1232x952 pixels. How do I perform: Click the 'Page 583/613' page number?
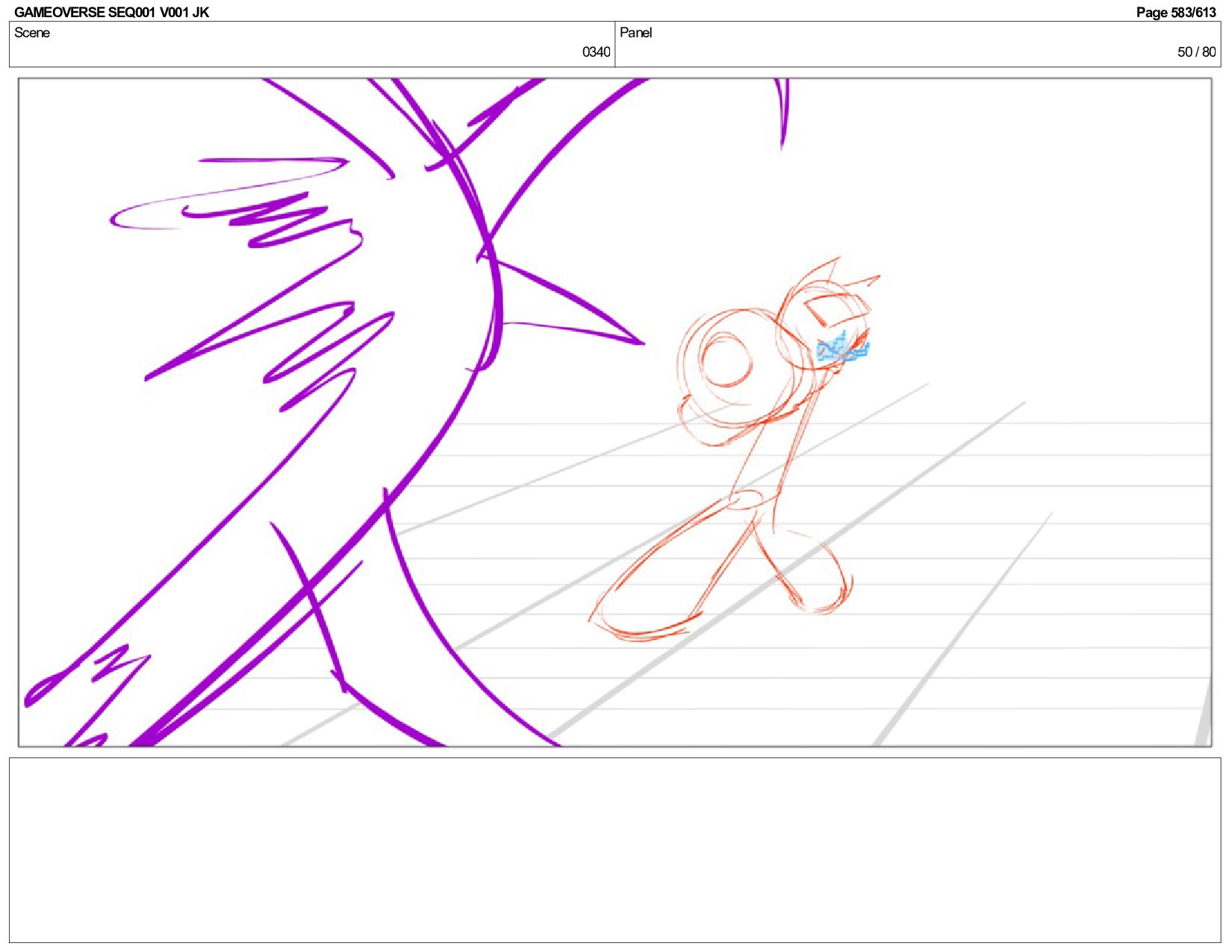pyautogui.click(x=1176, y=12)
